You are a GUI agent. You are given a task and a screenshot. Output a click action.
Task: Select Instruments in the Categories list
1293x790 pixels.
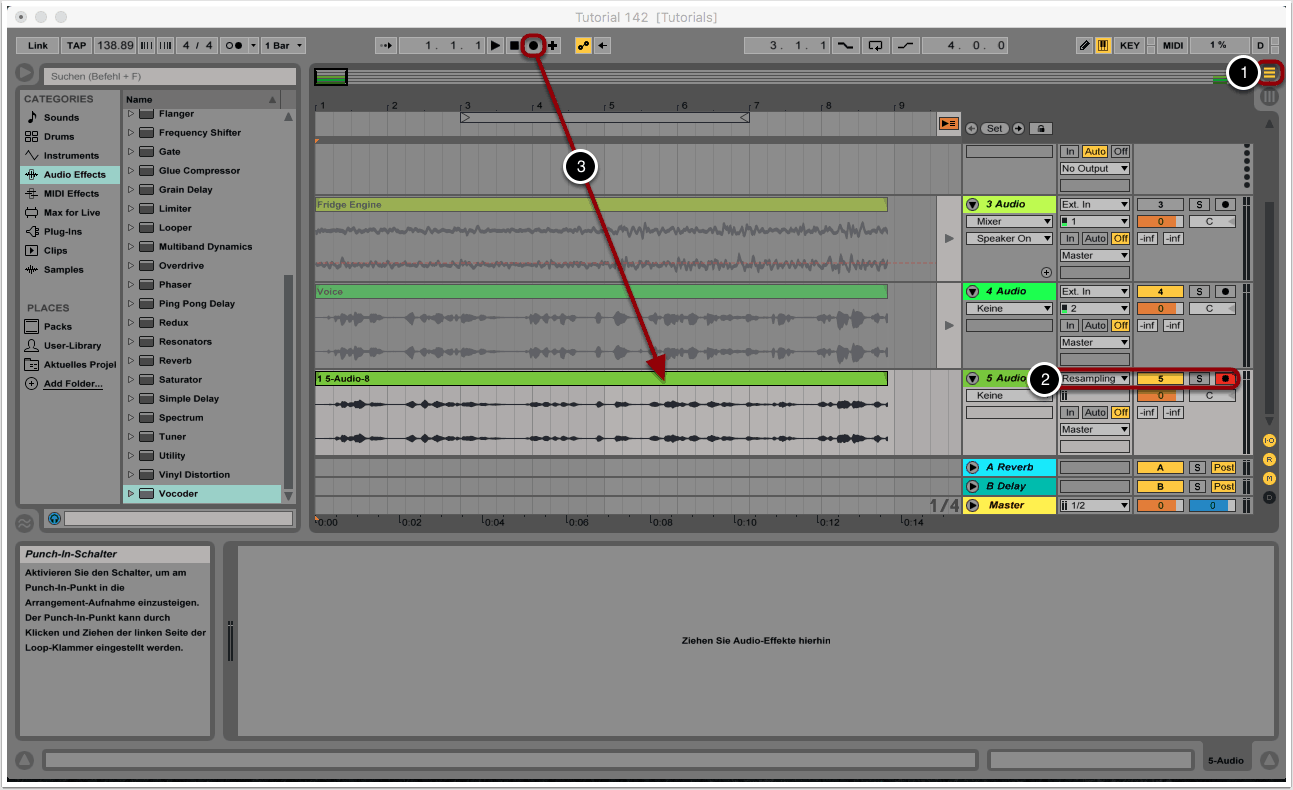click(70, 156)
